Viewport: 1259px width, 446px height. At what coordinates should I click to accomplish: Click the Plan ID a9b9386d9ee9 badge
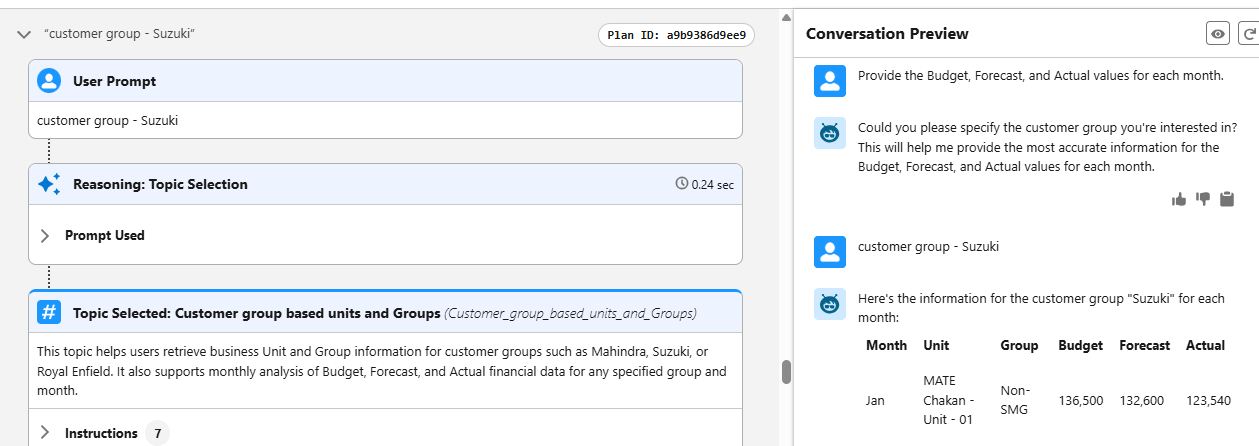676,35
